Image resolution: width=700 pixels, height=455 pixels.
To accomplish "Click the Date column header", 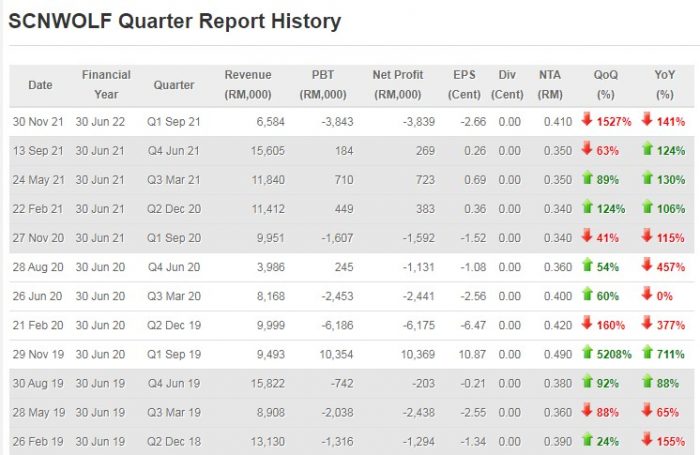I will point(40,85).
